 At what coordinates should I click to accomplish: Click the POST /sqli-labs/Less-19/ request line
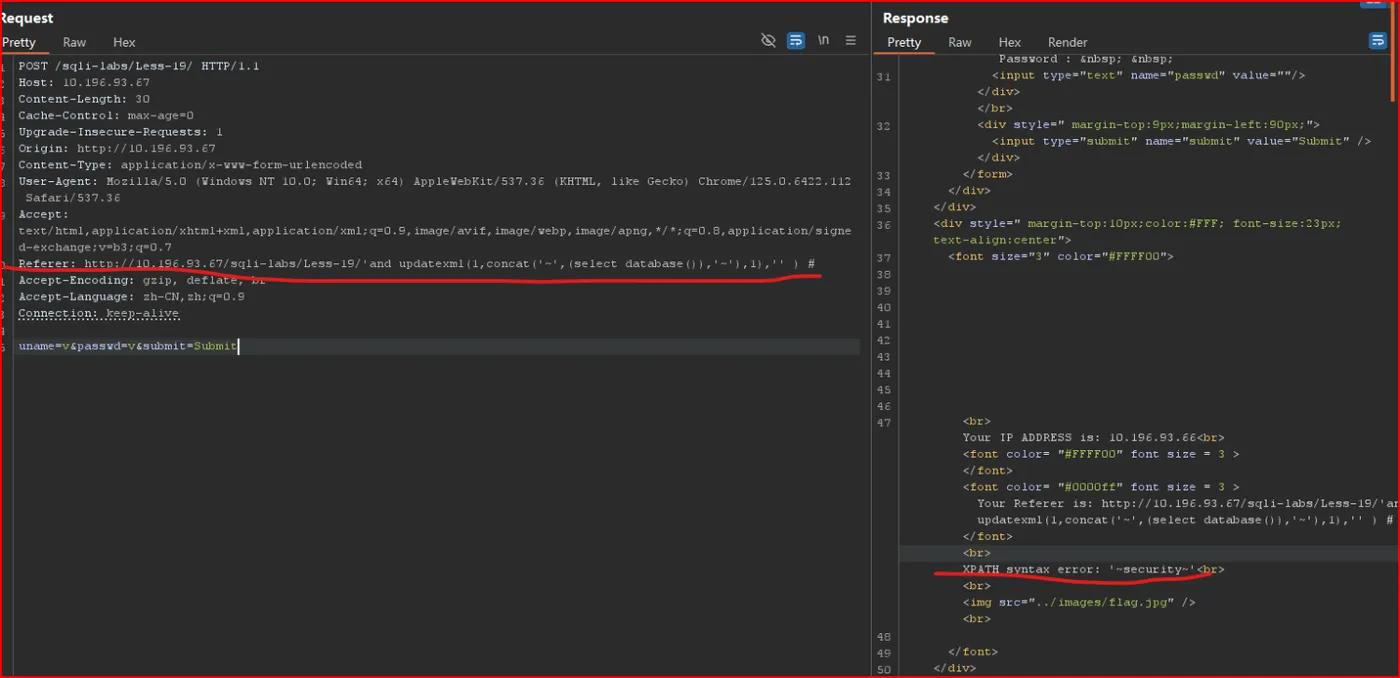[138, 66]
